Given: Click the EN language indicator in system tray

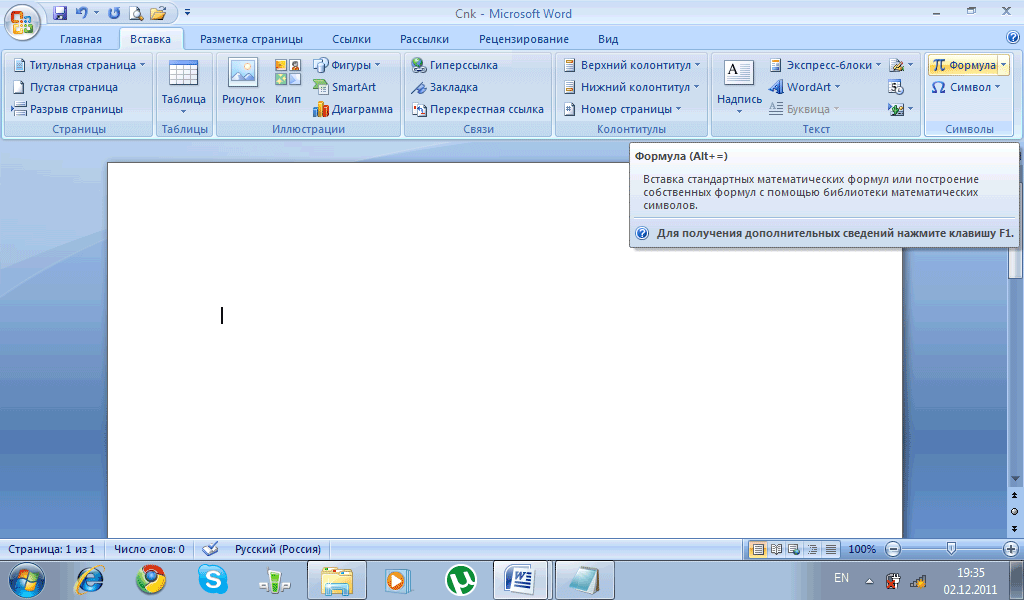Looking at the screenshot, I should (841, 578).
